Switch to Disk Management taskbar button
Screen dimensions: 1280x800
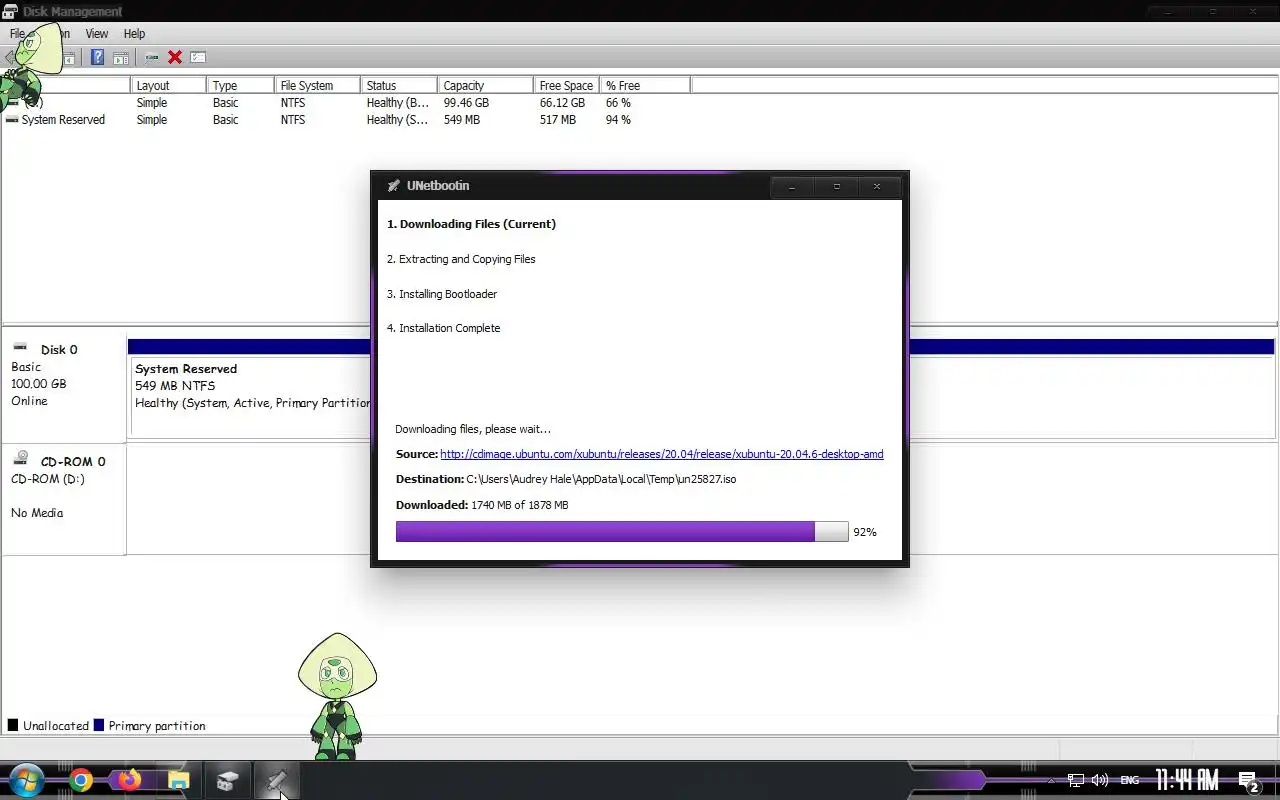click(227, 781)
